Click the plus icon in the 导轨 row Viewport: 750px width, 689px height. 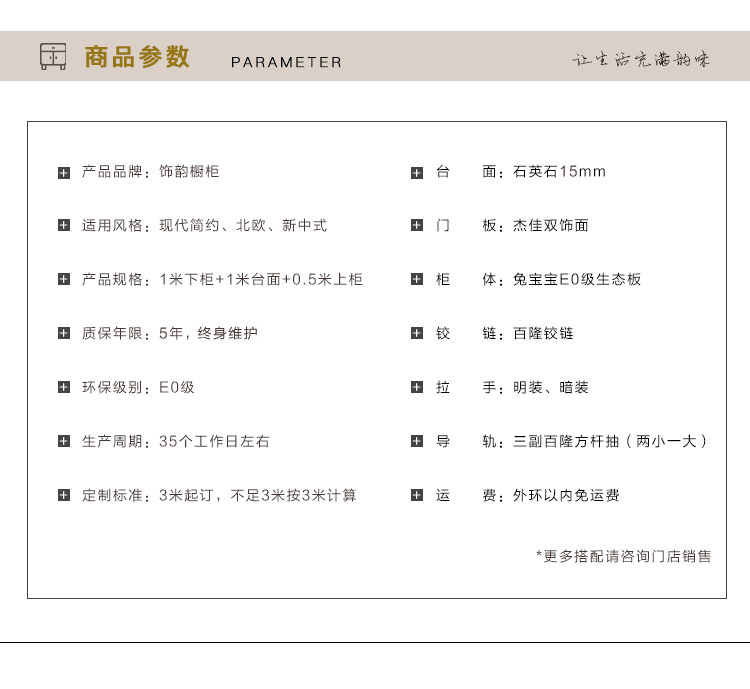pos(417,441)
